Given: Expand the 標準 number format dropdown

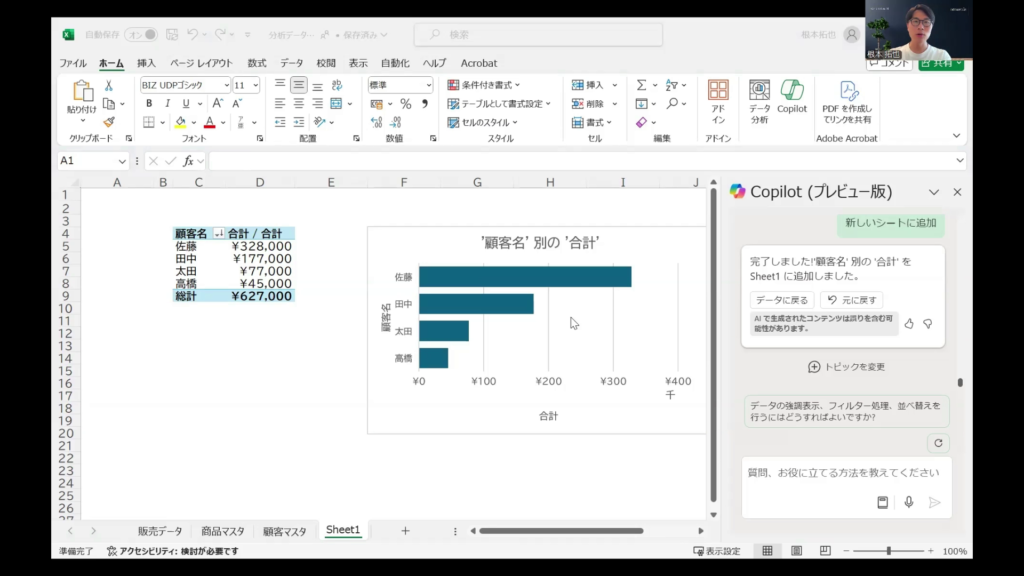Looking at the screenshot, I should point(428,86).
